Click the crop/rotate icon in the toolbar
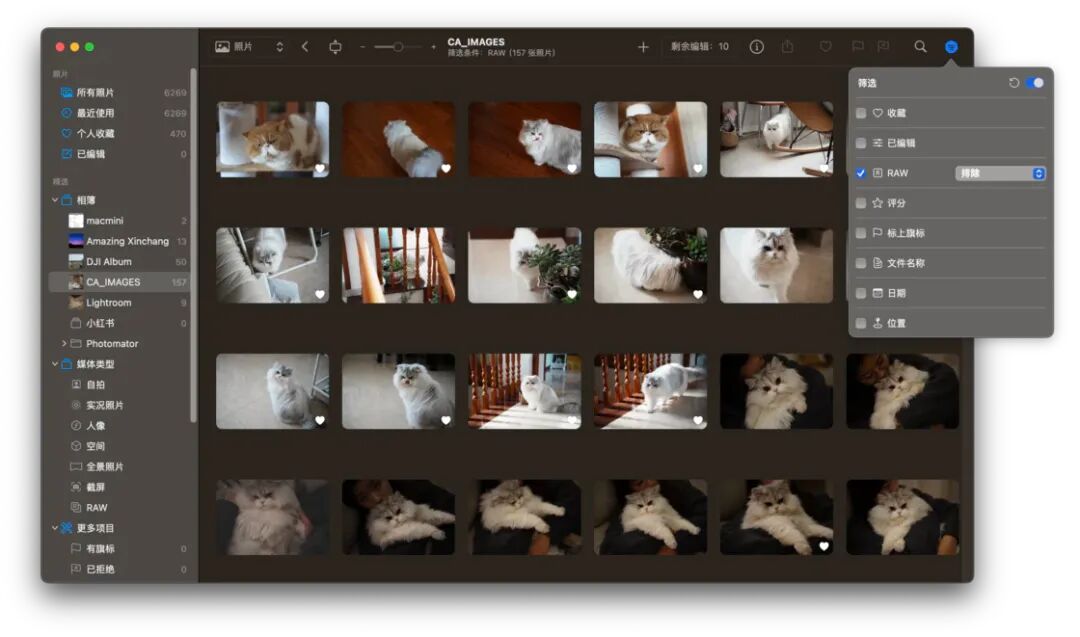Viewport: 1080px width, 637px height. [335, 47]
